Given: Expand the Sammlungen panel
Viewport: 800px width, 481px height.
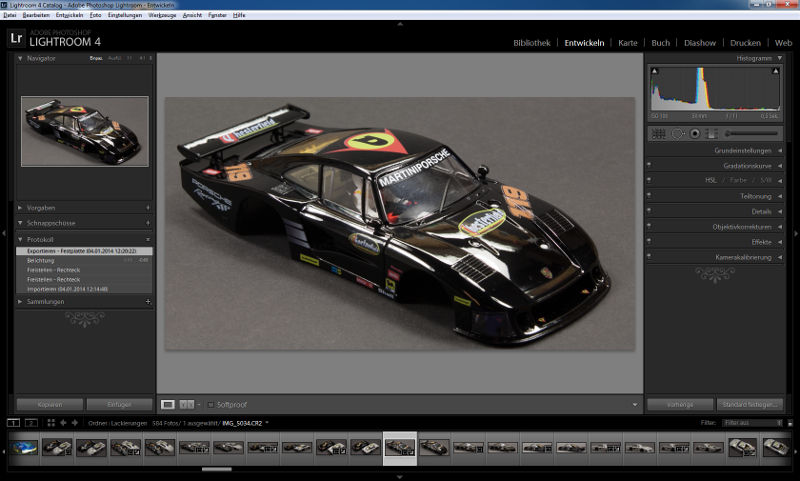Looking at the screenshot, I should [x=20, y=301].
